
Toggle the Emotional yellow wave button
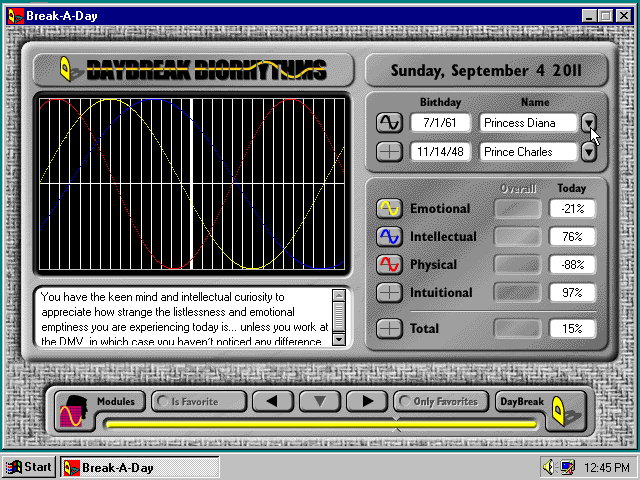point(389,209)
